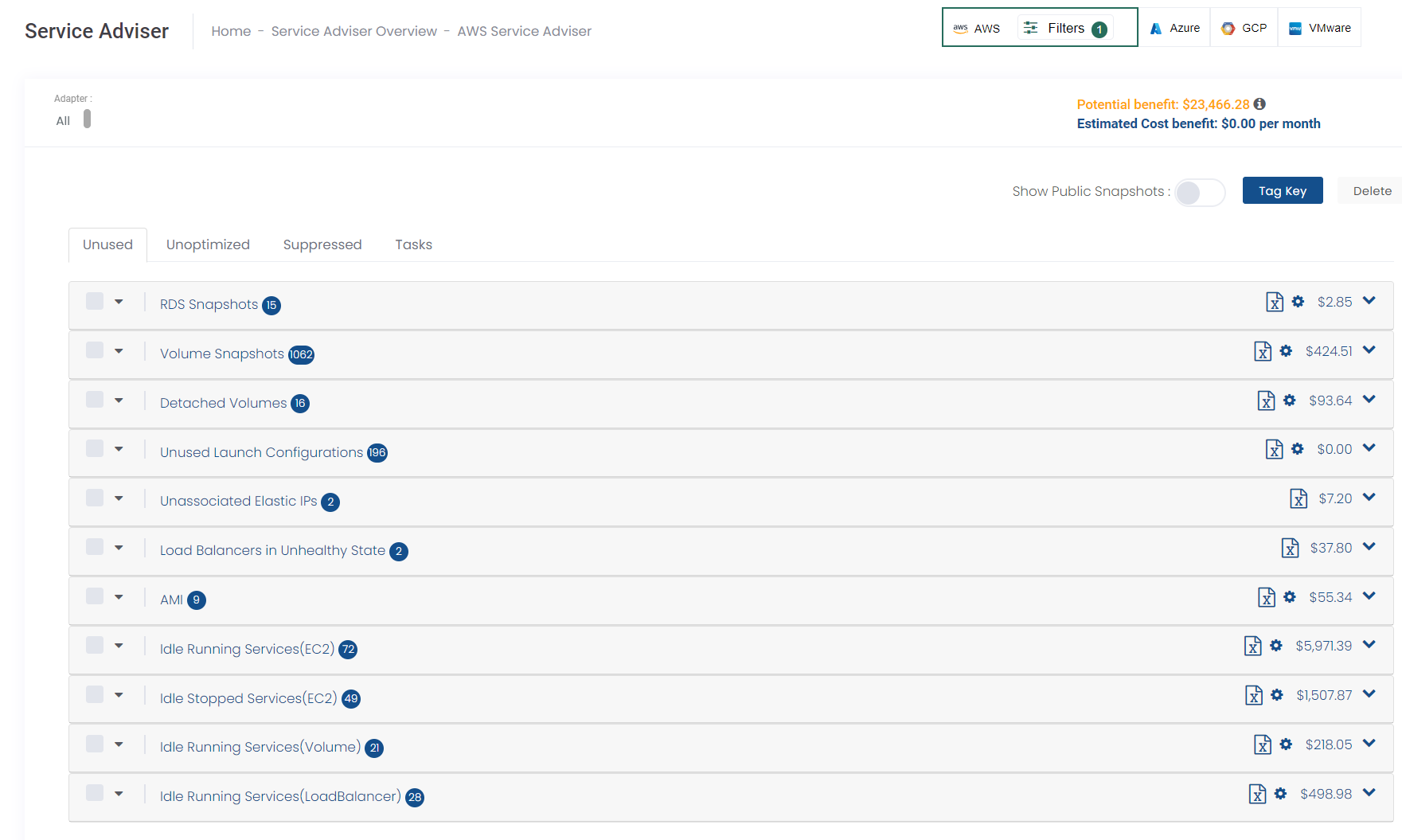Open the AWS Filters control

point(1065,29)
